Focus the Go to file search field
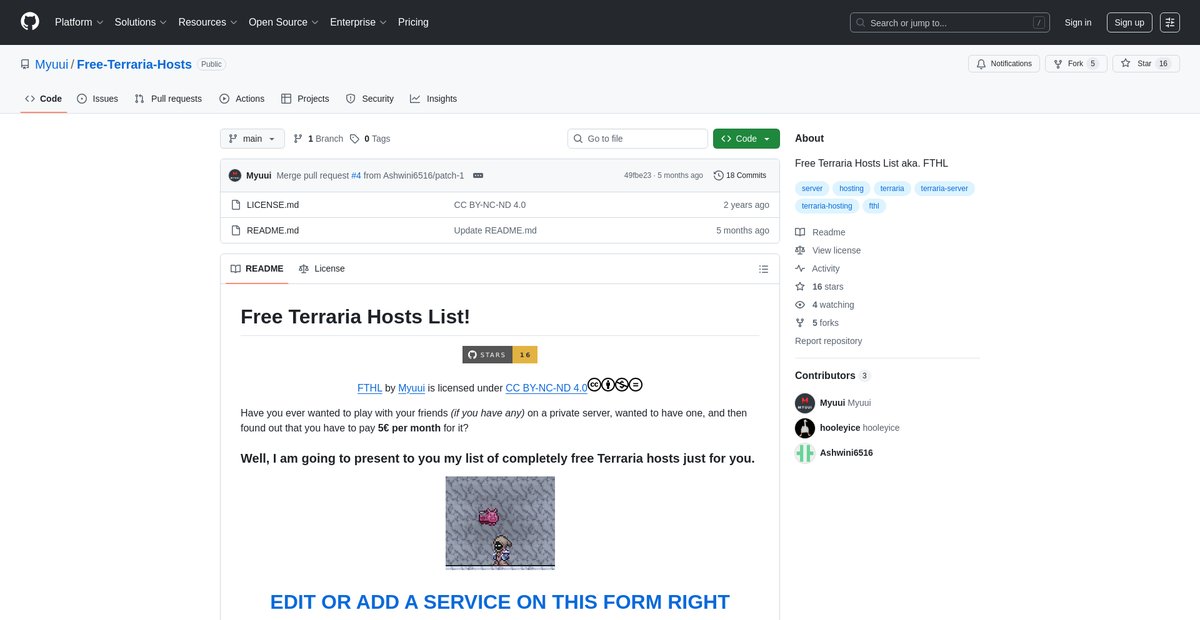 click(x=637, y=139)
